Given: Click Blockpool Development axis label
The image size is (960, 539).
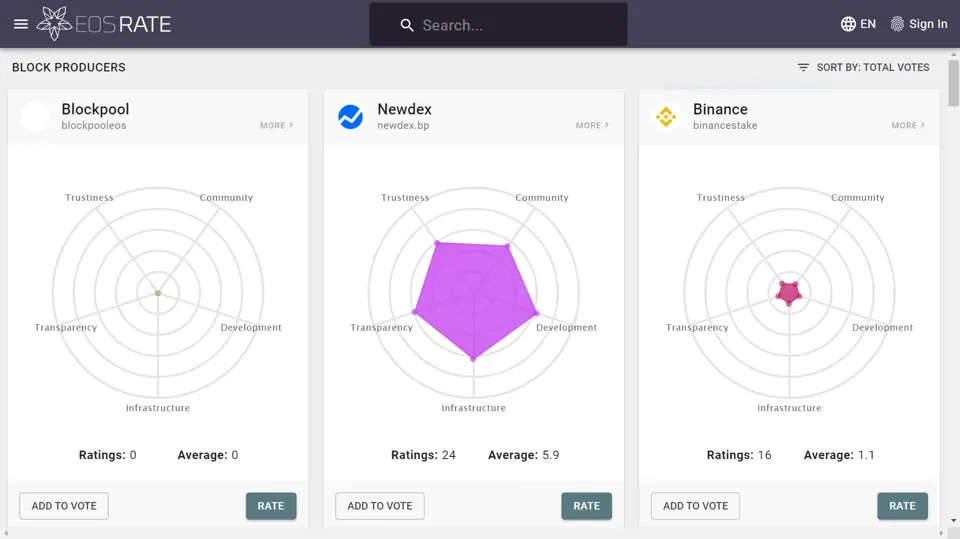Looking at the screenshot, I should 251,328.
